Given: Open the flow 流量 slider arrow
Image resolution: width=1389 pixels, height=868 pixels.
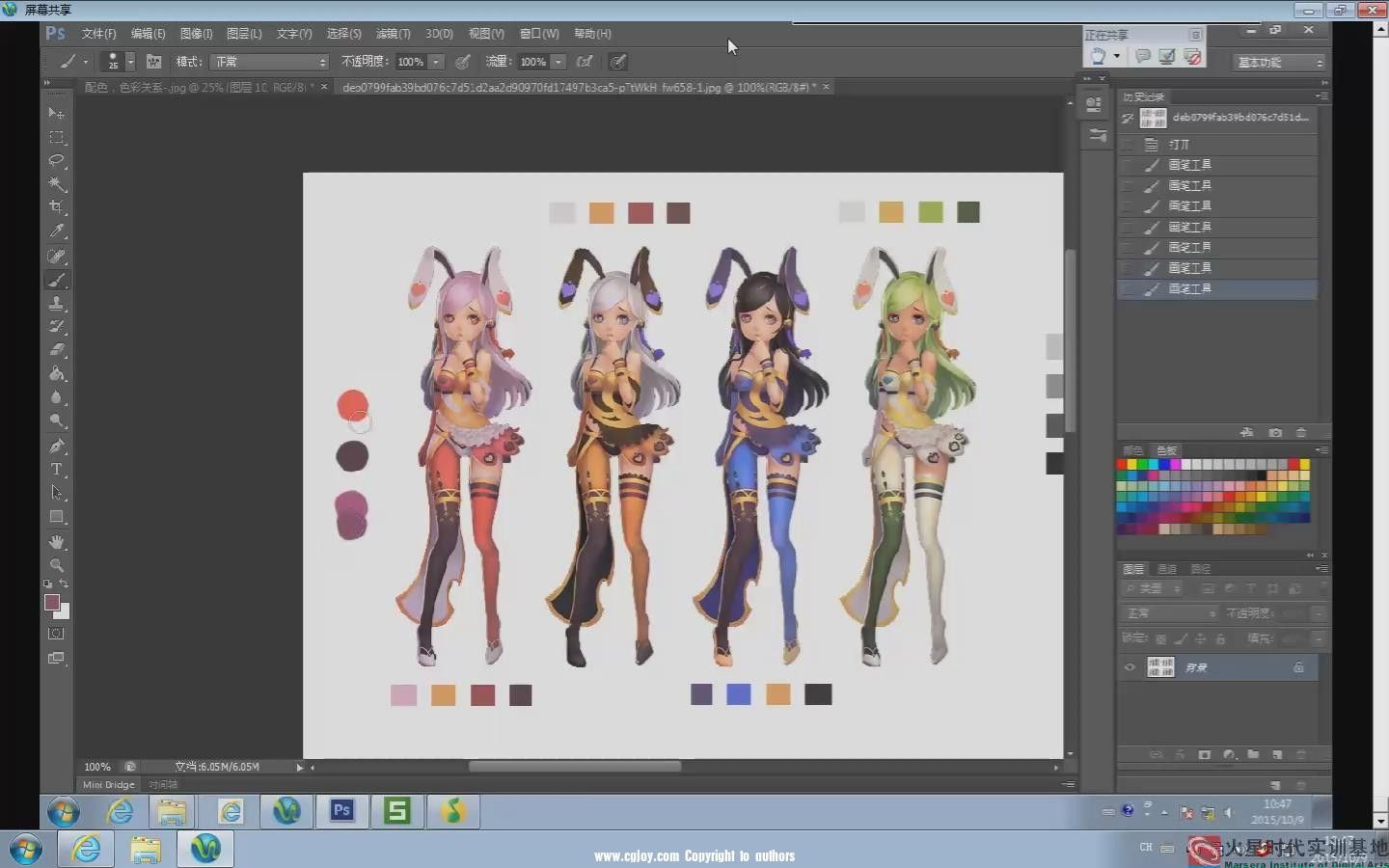Looking at the screenshot, I should (x=558, y=62).
